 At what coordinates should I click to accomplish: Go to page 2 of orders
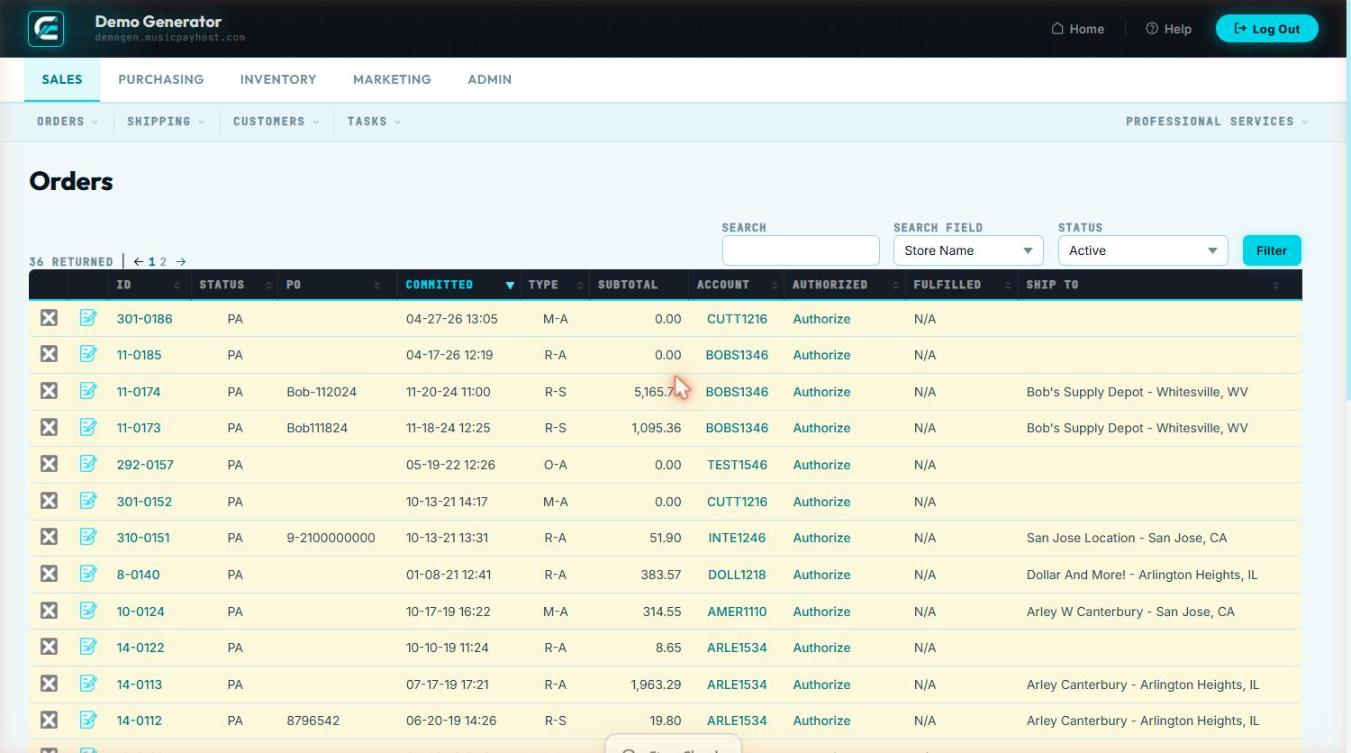(x=163, y=262)
